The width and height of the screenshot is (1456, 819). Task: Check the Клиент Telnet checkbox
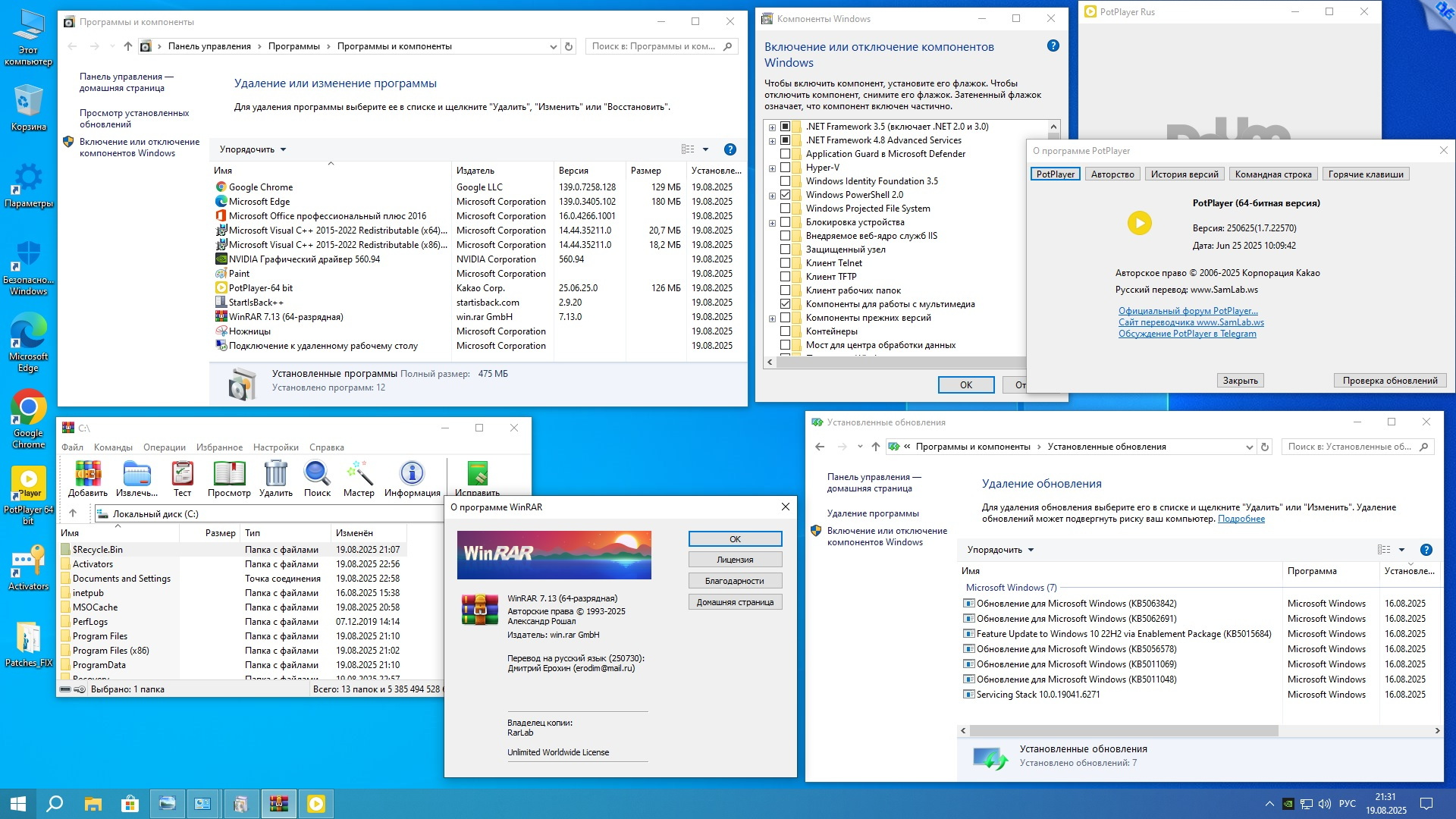coord(785,263)
